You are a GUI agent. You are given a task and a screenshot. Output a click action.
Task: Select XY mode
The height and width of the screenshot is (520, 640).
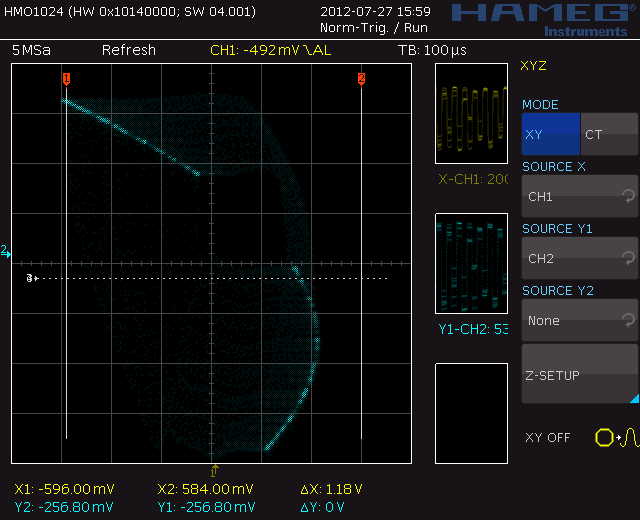[550, 134]
